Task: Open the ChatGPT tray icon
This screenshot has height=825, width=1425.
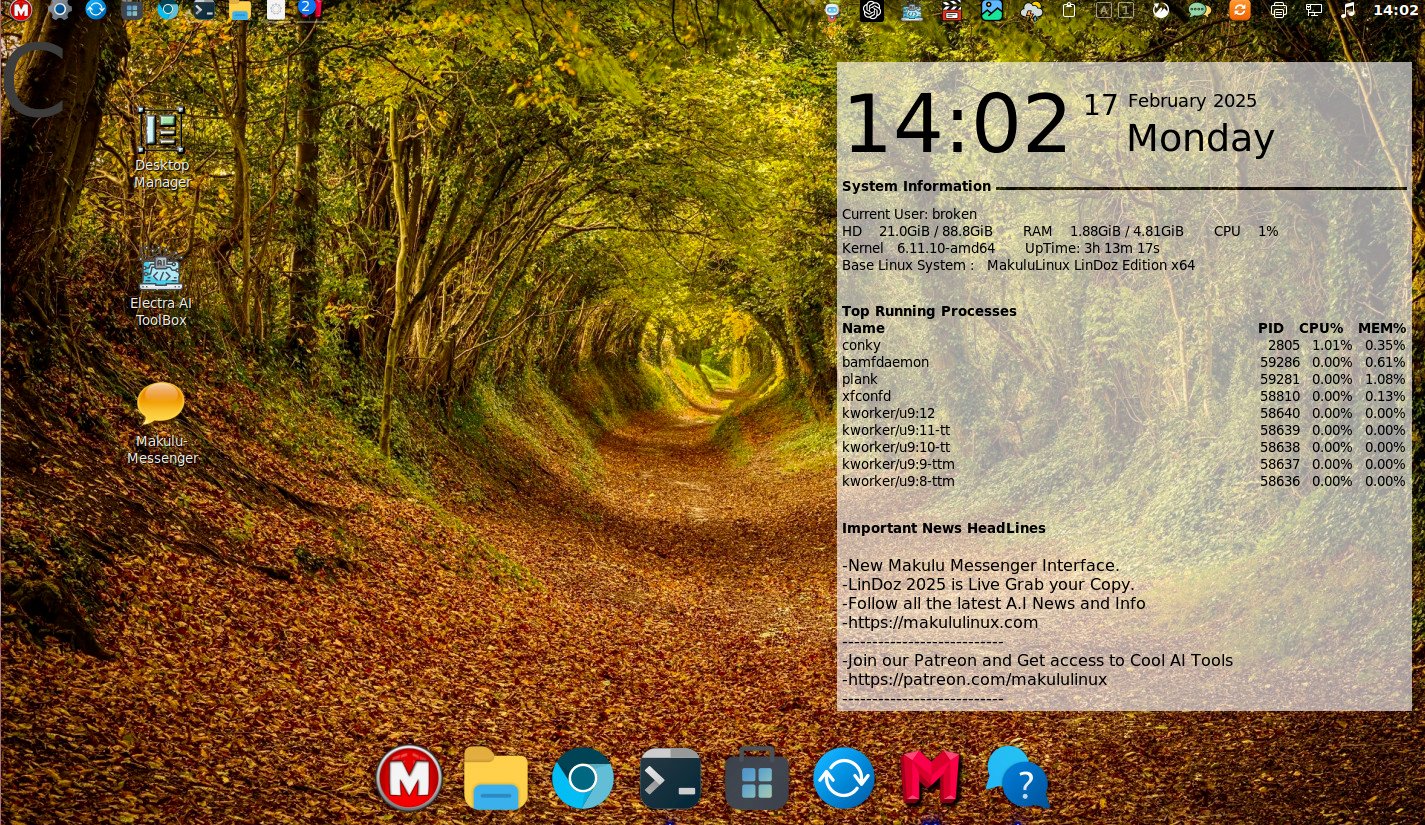Action: [872, 11]
